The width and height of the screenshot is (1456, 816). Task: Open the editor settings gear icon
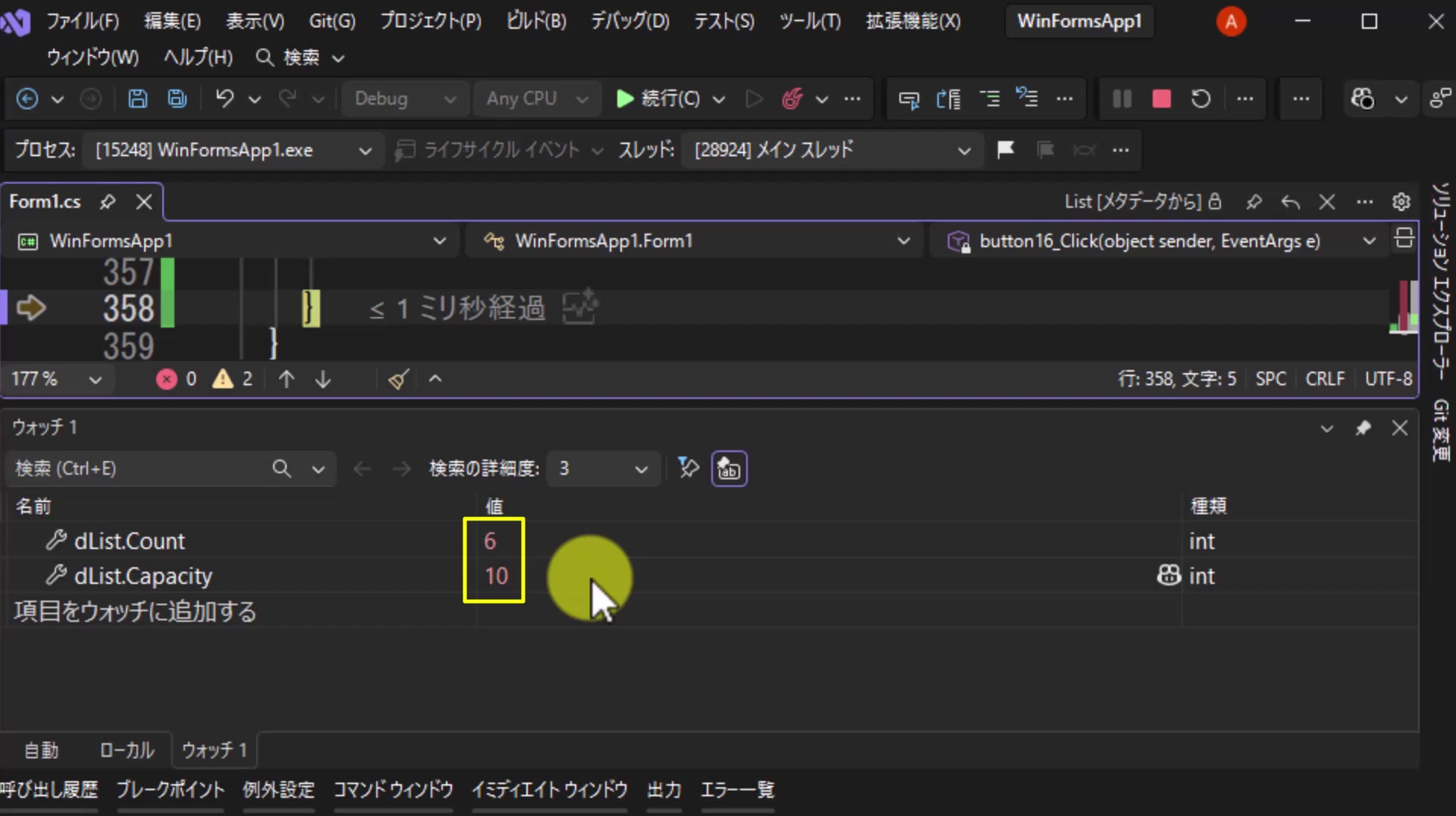tap(1401, 202)
